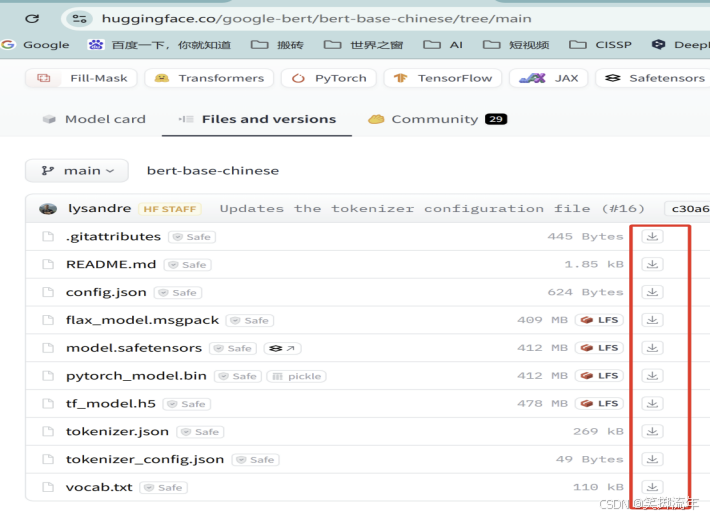Open lysandre's user profile link
The height and width of the screenshot is (517, 710).
[100, 208]
